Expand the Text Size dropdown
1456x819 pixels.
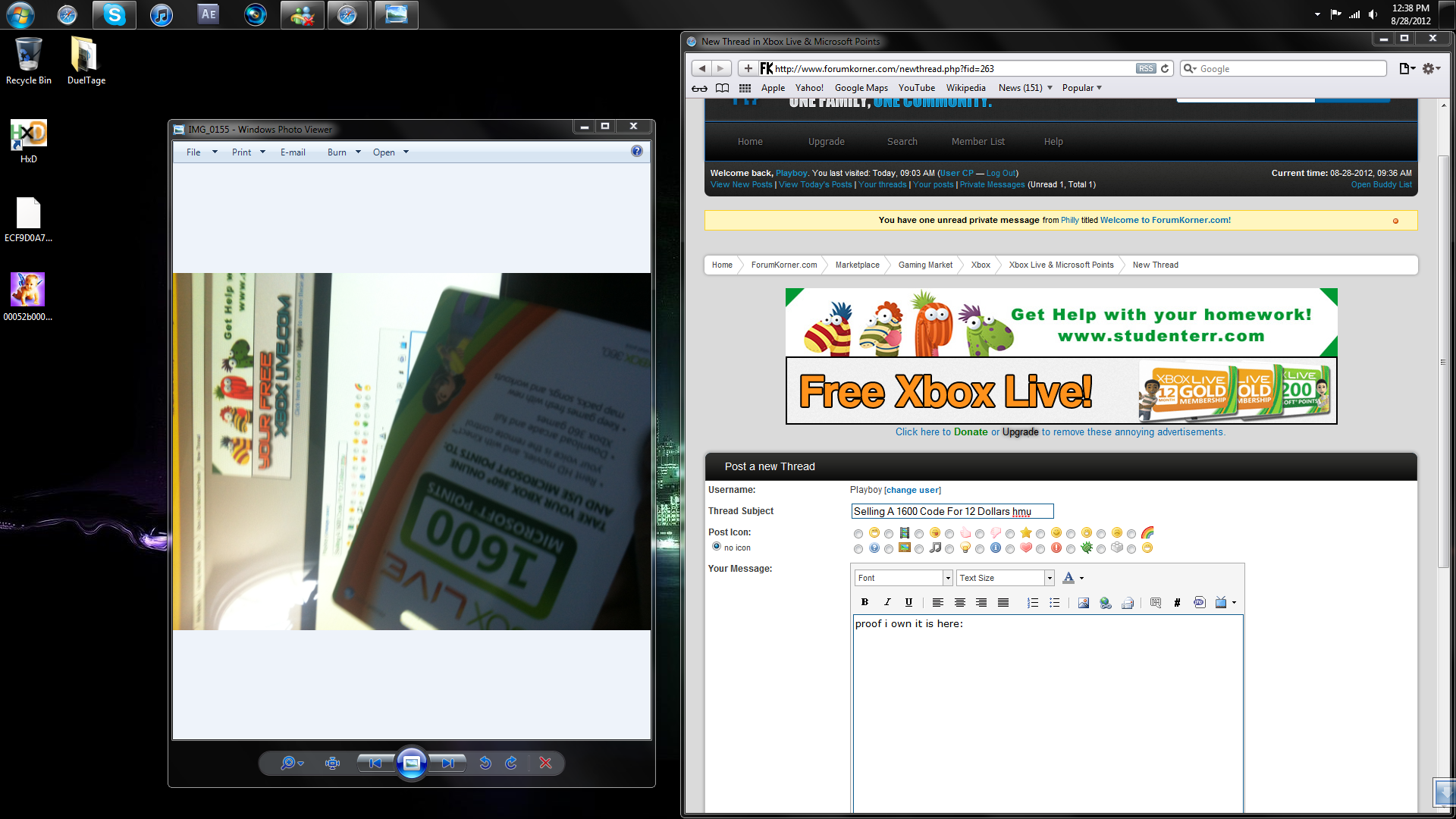(x=1050, y=578)
